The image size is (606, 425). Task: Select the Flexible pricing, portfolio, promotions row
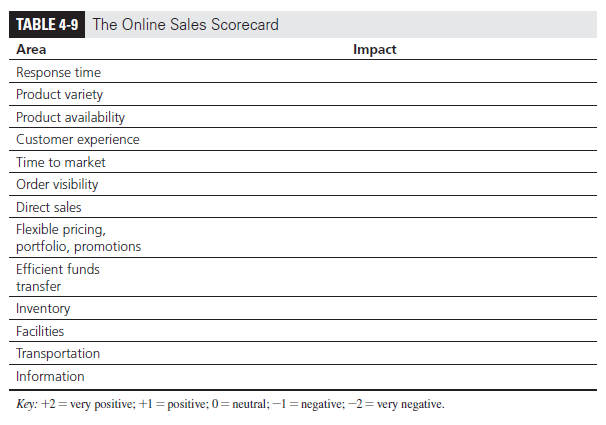(x=78, y=238)
